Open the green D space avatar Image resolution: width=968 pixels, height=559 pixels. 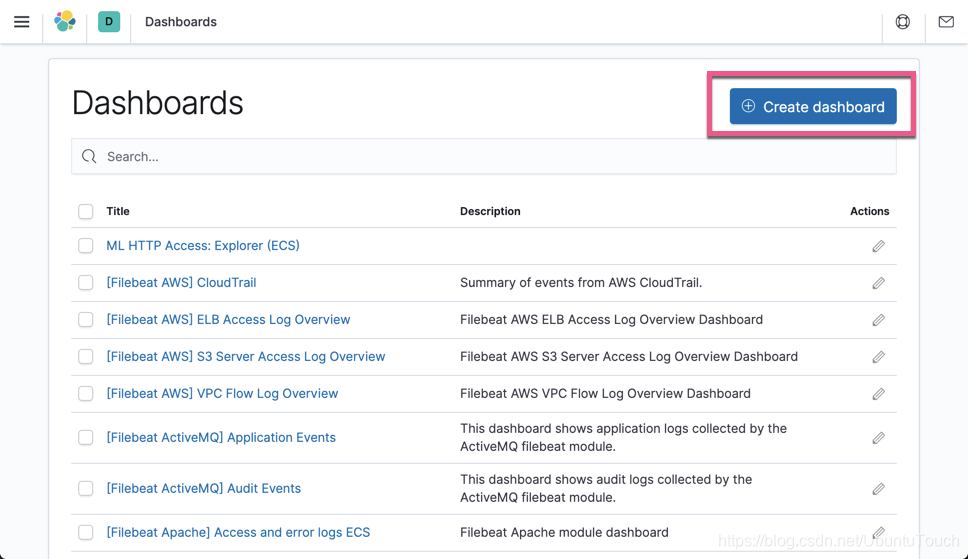coord(109,22)
